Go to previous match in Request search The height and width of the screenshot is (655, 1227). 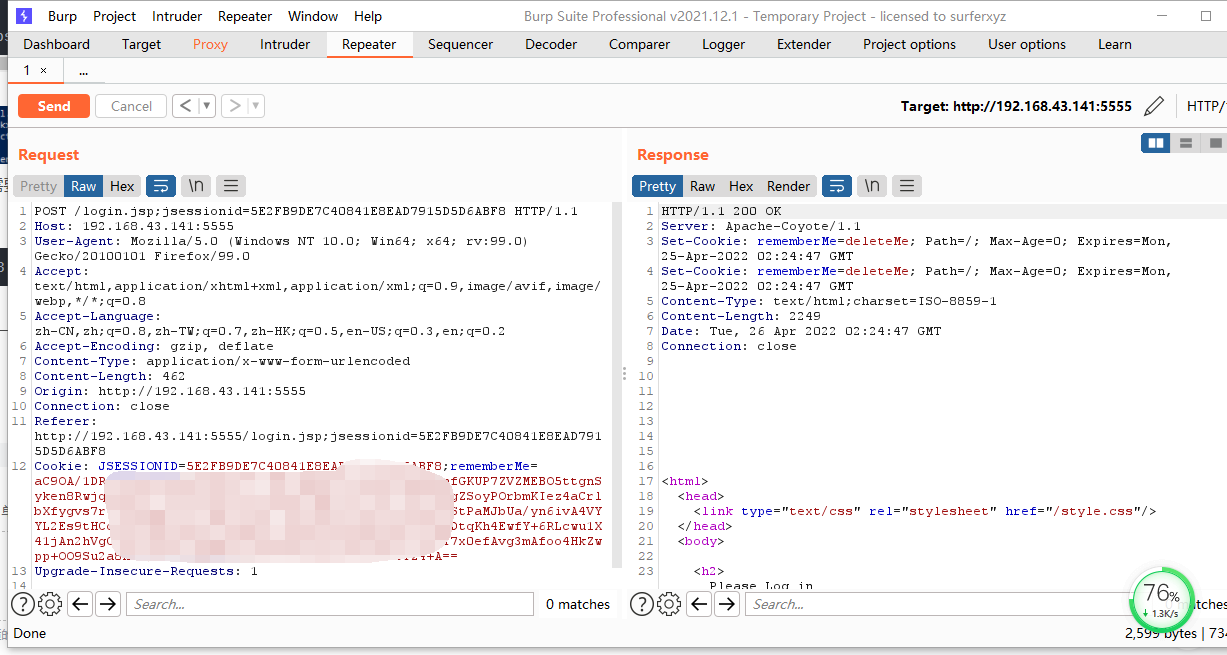pyautogui.click(x=80, y=604)
